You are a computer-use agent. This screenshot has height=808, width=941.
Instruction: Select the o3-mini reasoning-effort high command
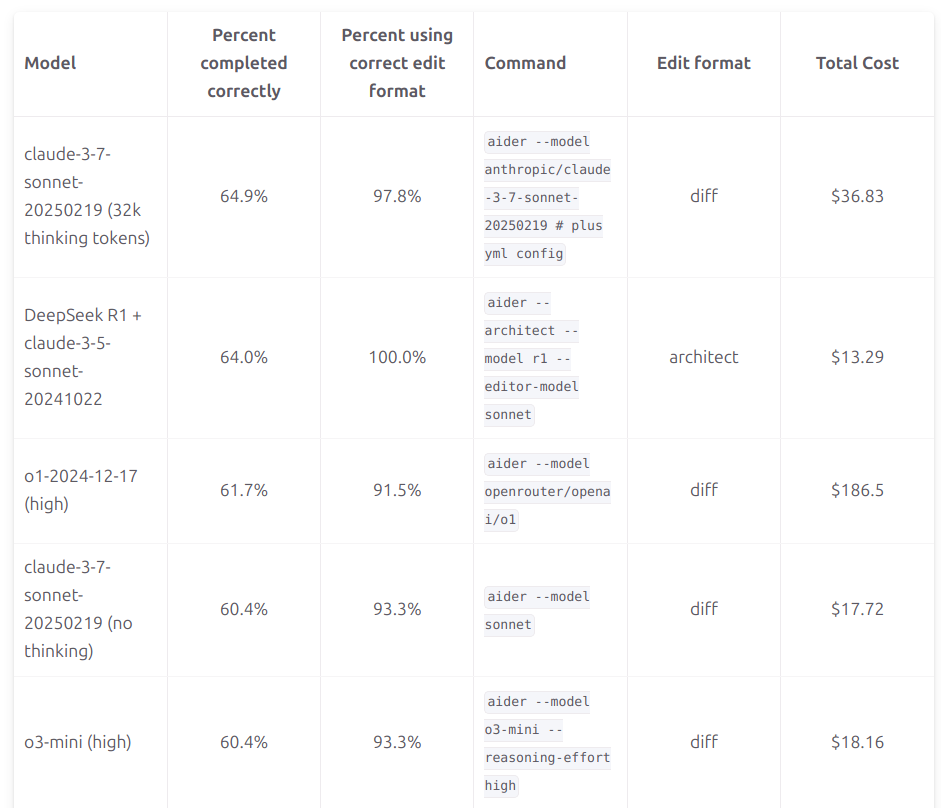pyautogui.click(x=546, y=743)
